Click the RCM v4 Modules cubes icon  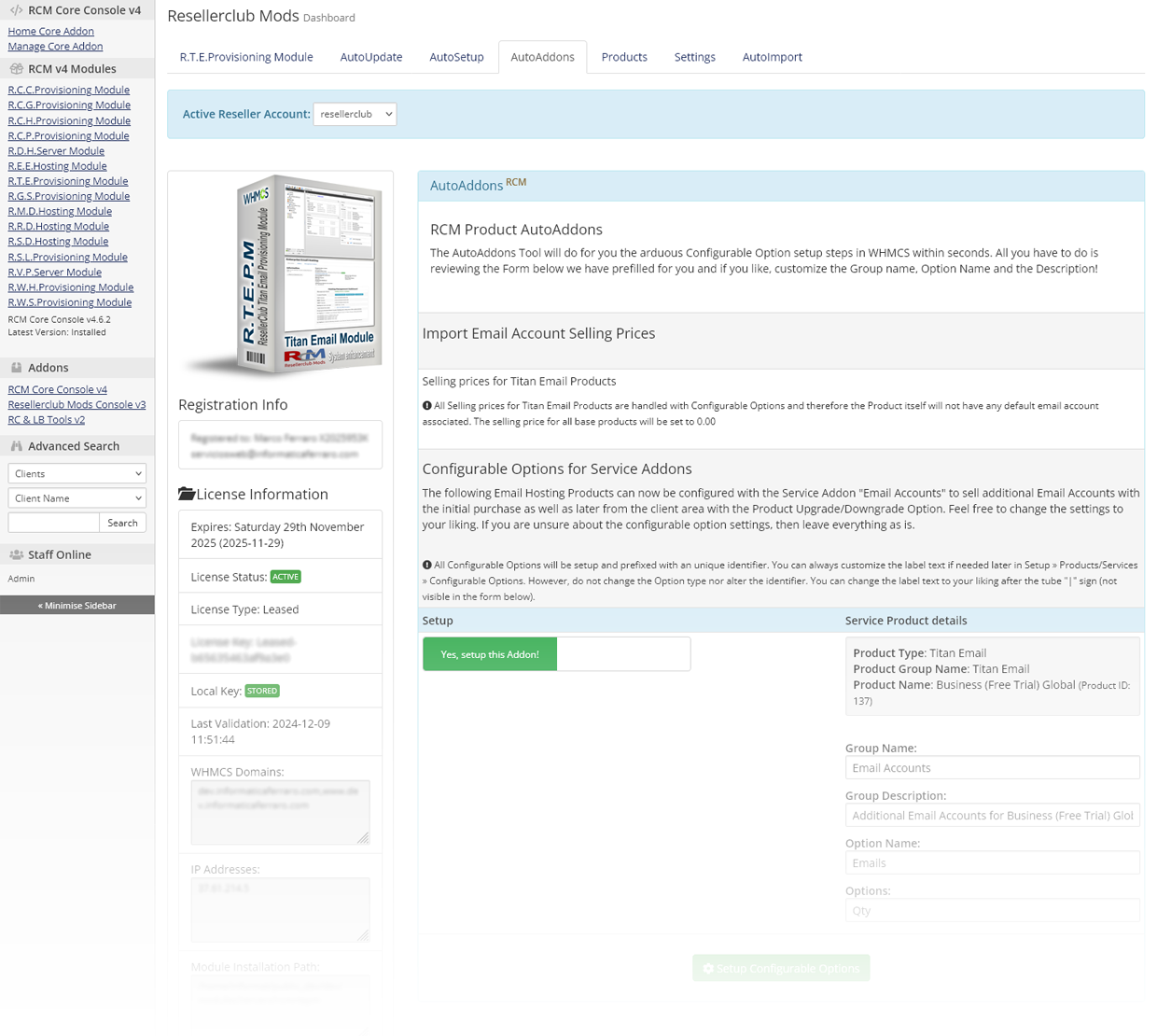click(x=16, y=68)
